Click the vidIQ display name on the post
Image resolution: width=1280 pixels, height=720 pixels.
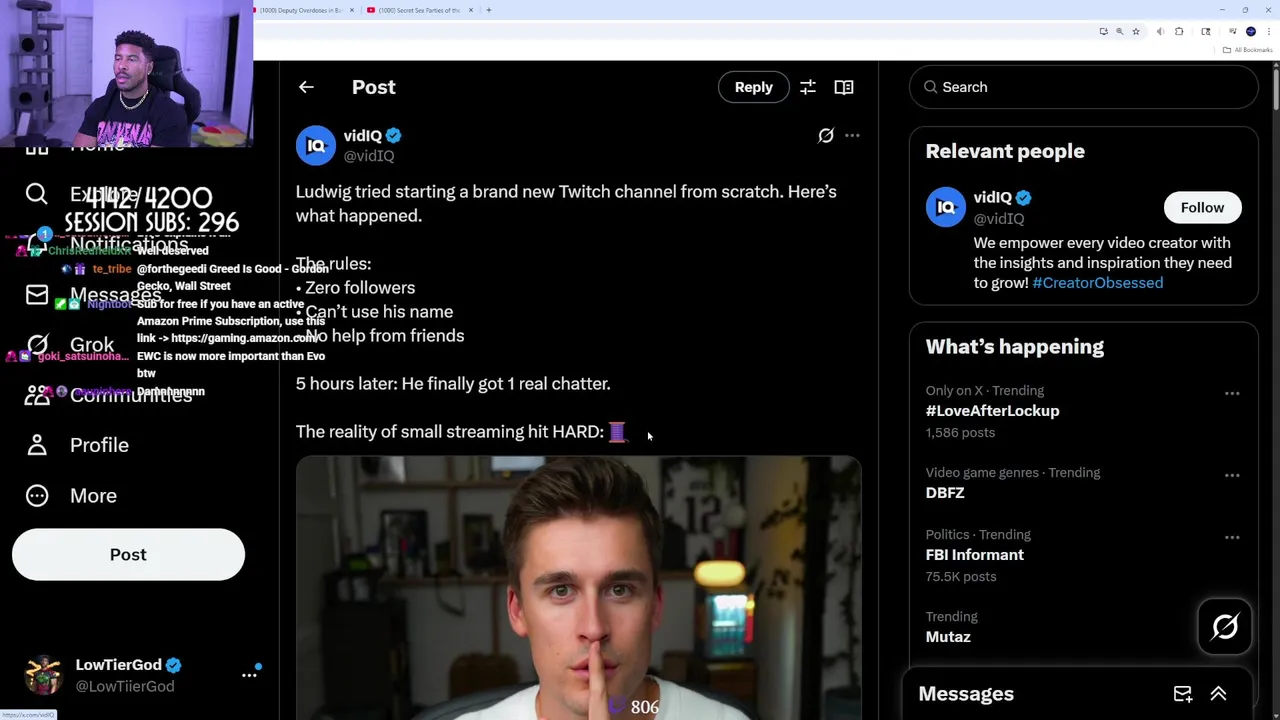tap(362, 136)
